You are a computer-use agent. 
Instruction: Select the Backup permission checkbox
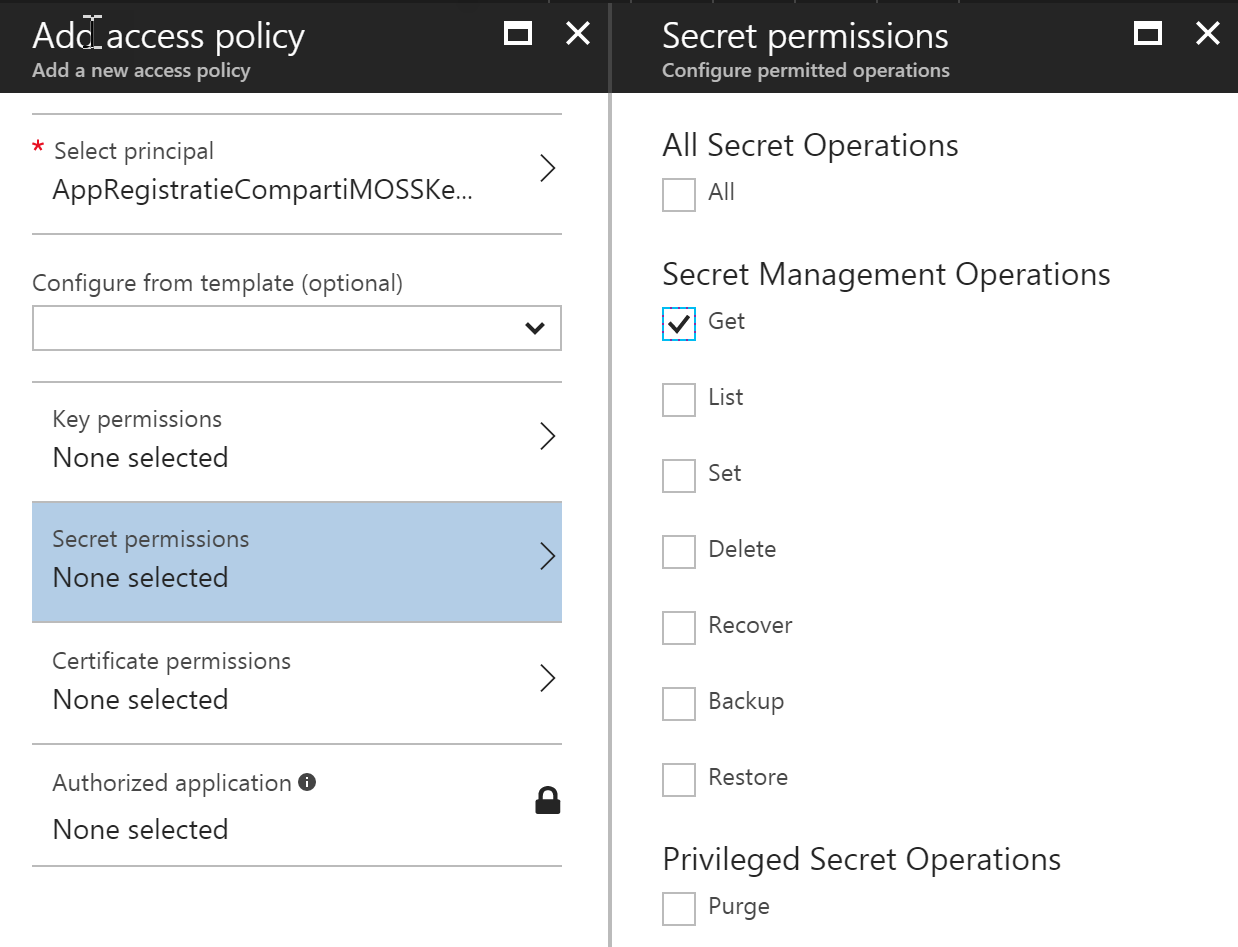click(679, 704)
